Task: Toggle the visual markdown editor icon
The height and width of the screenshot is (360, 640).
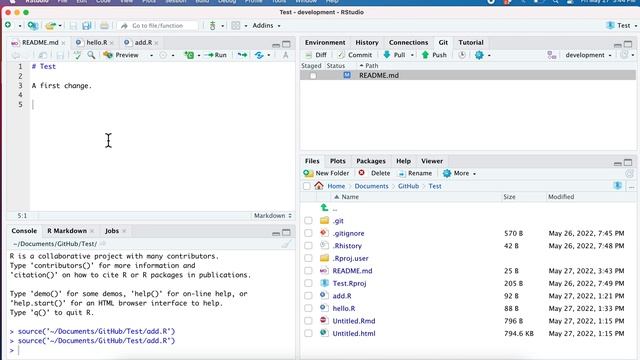Action: pyautogui.click(x=286, y=55)
